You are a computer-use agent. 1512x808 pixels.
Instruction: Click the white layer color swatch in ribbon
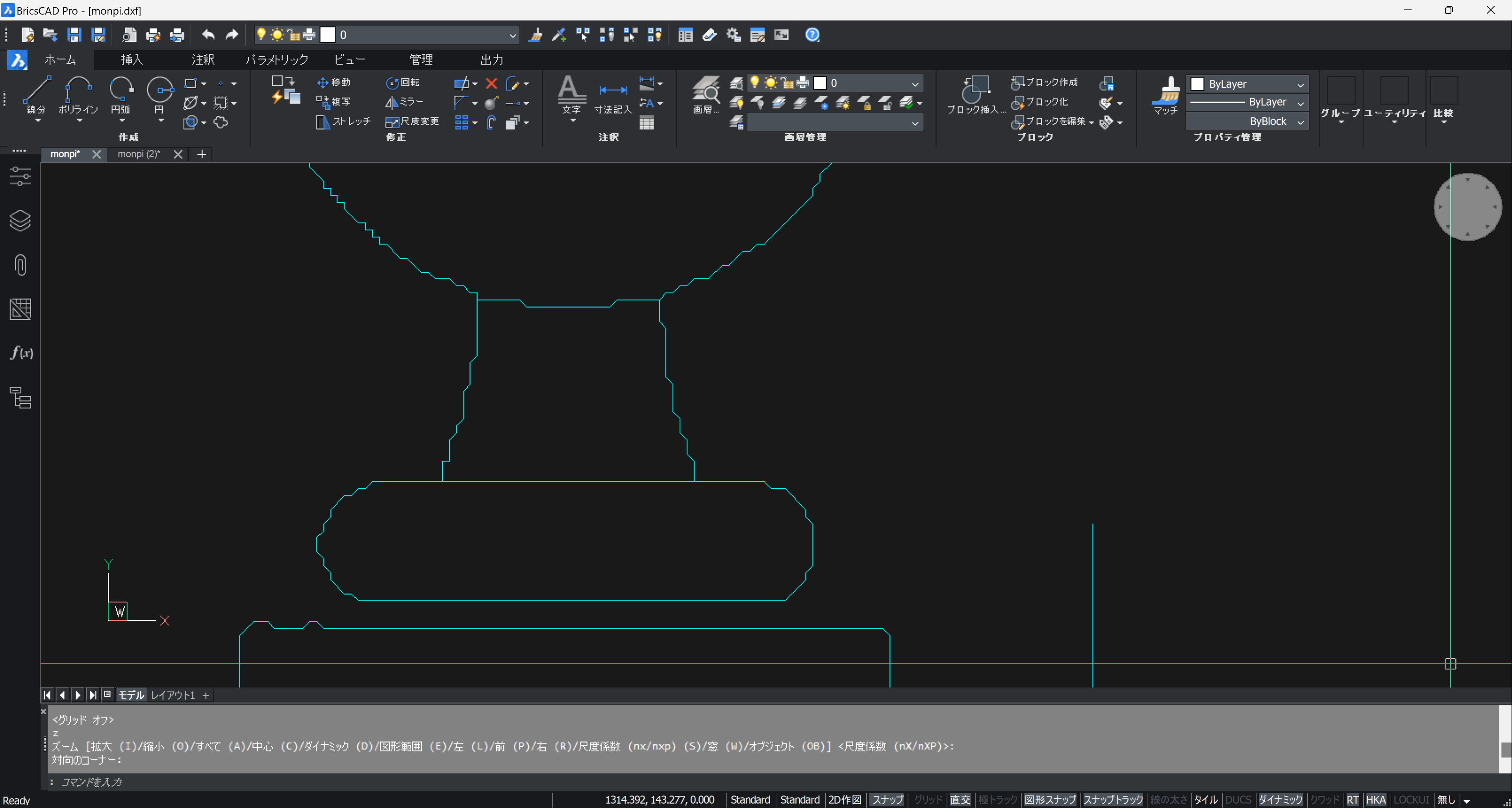820,83
